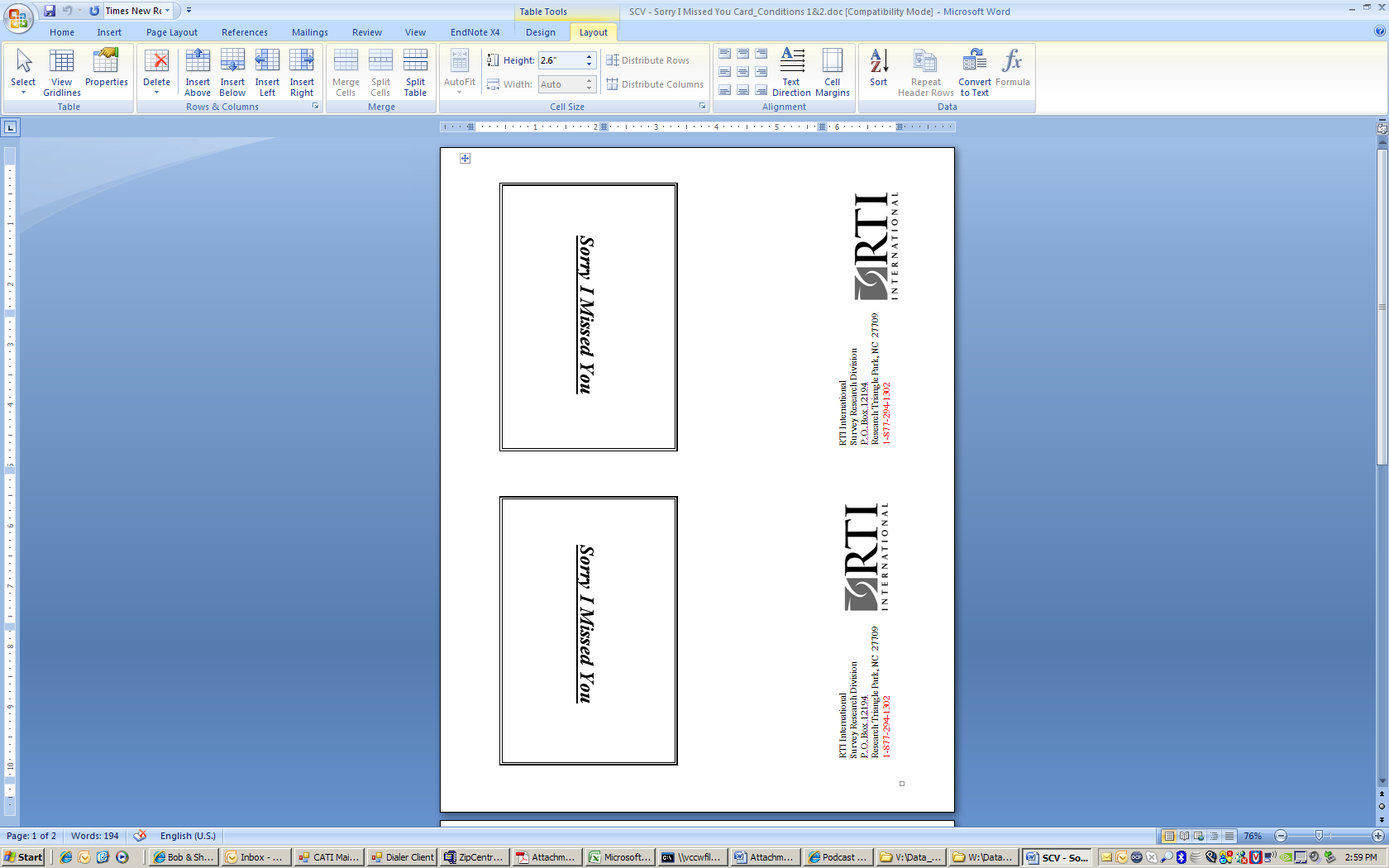Open Microsoft Word Help
Screen dimensions: 1389x868
click(1379, 31)
